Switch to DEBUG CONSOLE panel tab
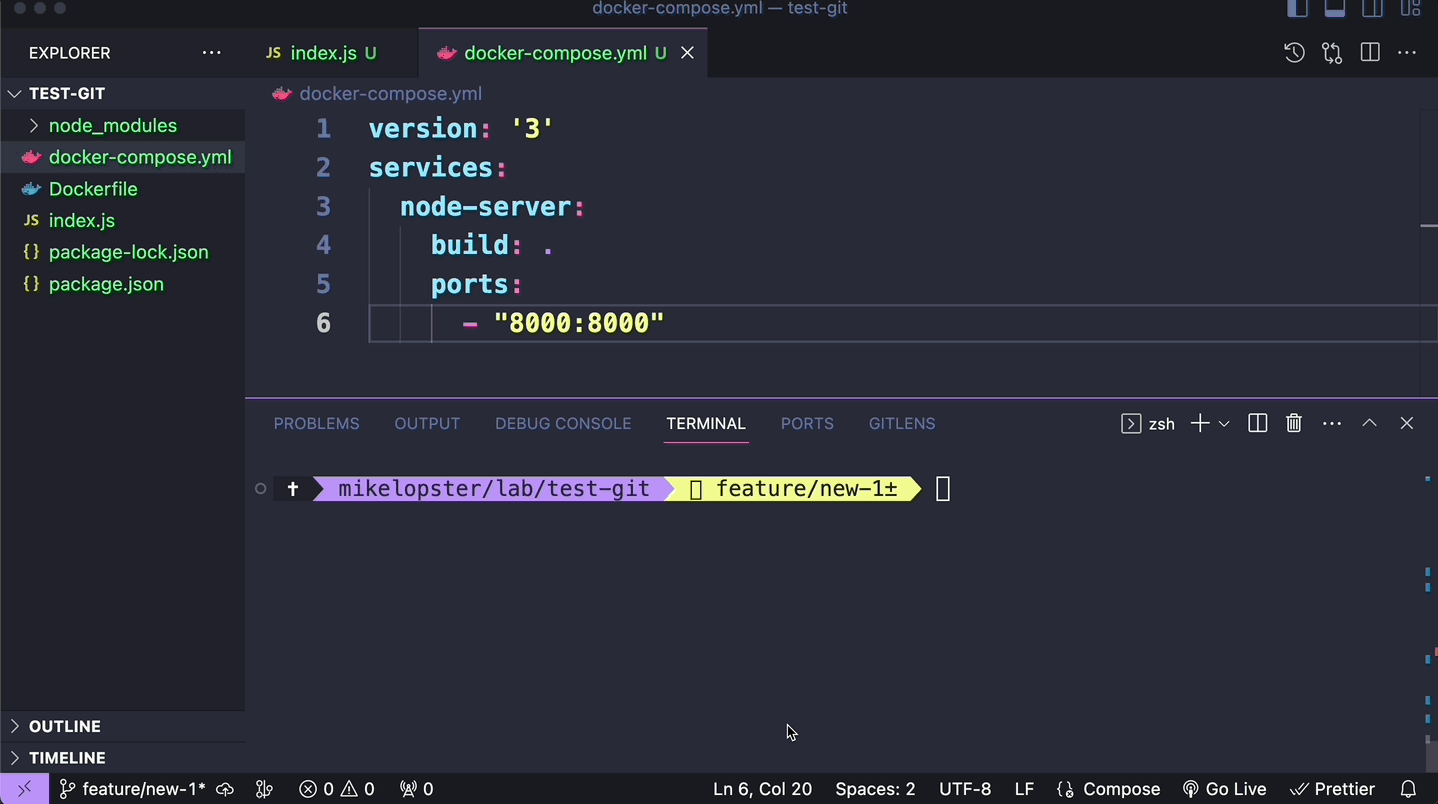 563,424
